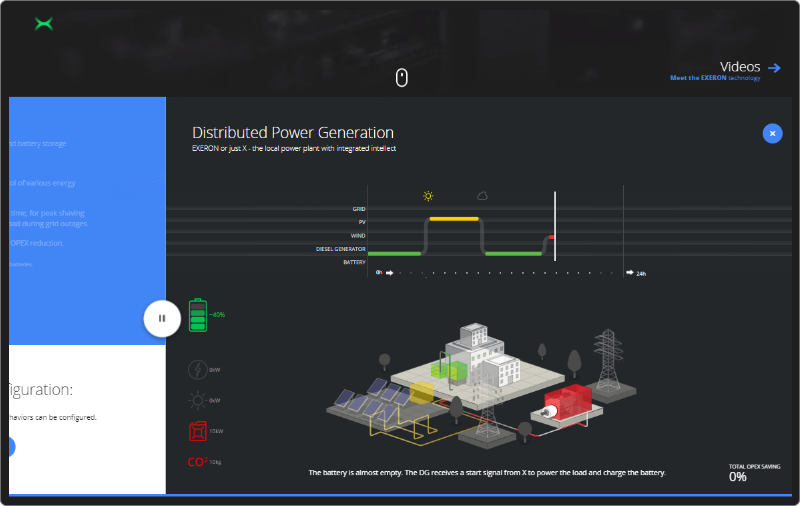
Task: Click the 24h end arrow on timeline
Action: [630, 273]
